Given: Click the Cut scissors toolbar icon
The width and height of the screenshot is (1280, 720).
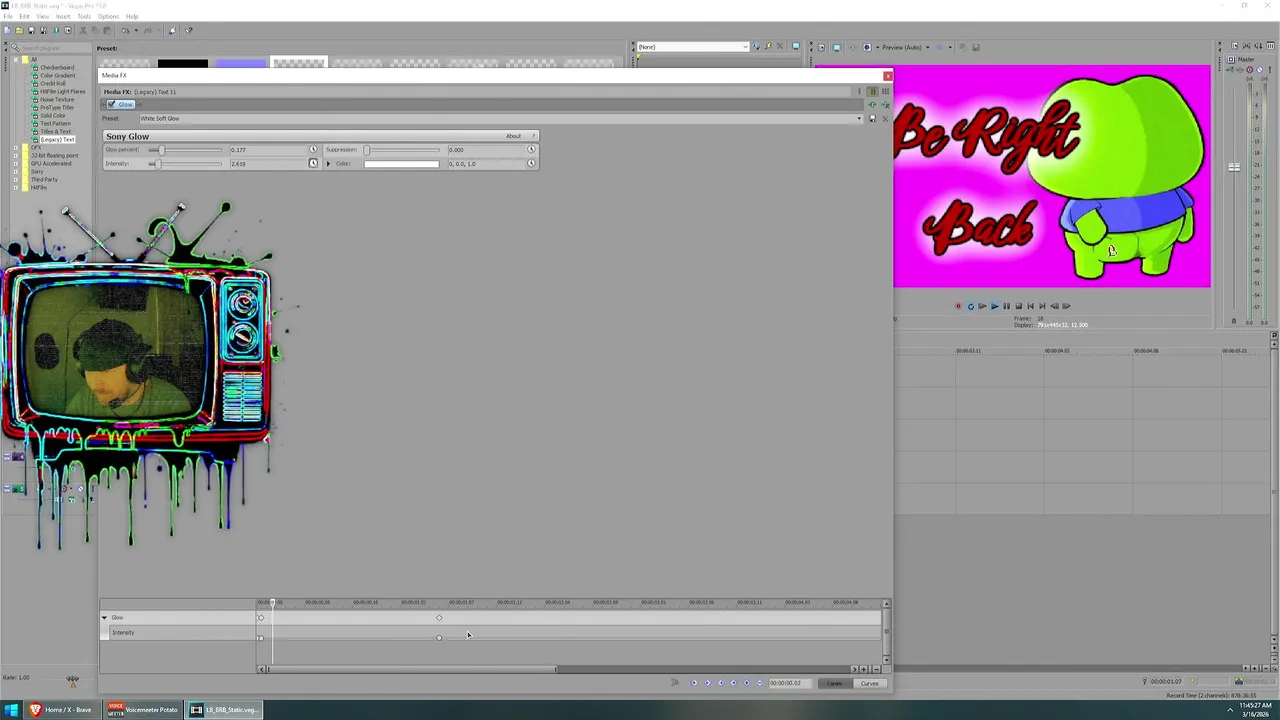Looking at the screenshot, I should click(x=82, y=30).
